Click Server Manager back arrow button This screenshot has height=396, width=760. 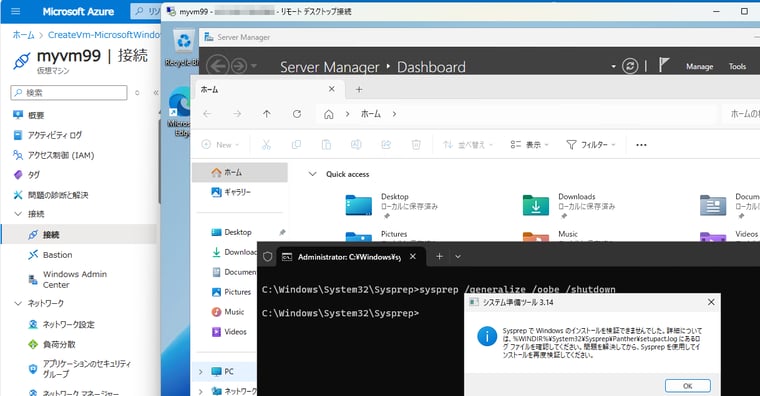click(x=218, y=65)
